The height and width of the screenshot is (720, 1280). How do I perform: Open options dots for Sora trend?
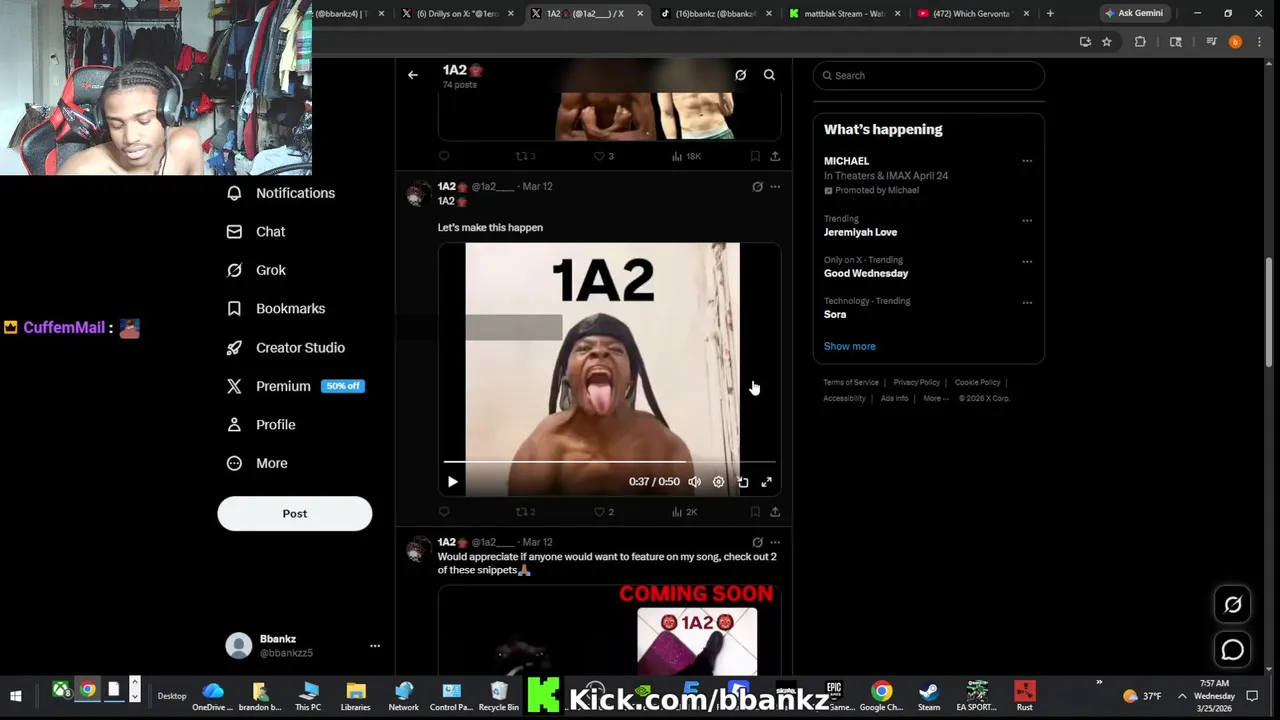pos(1027,303)
